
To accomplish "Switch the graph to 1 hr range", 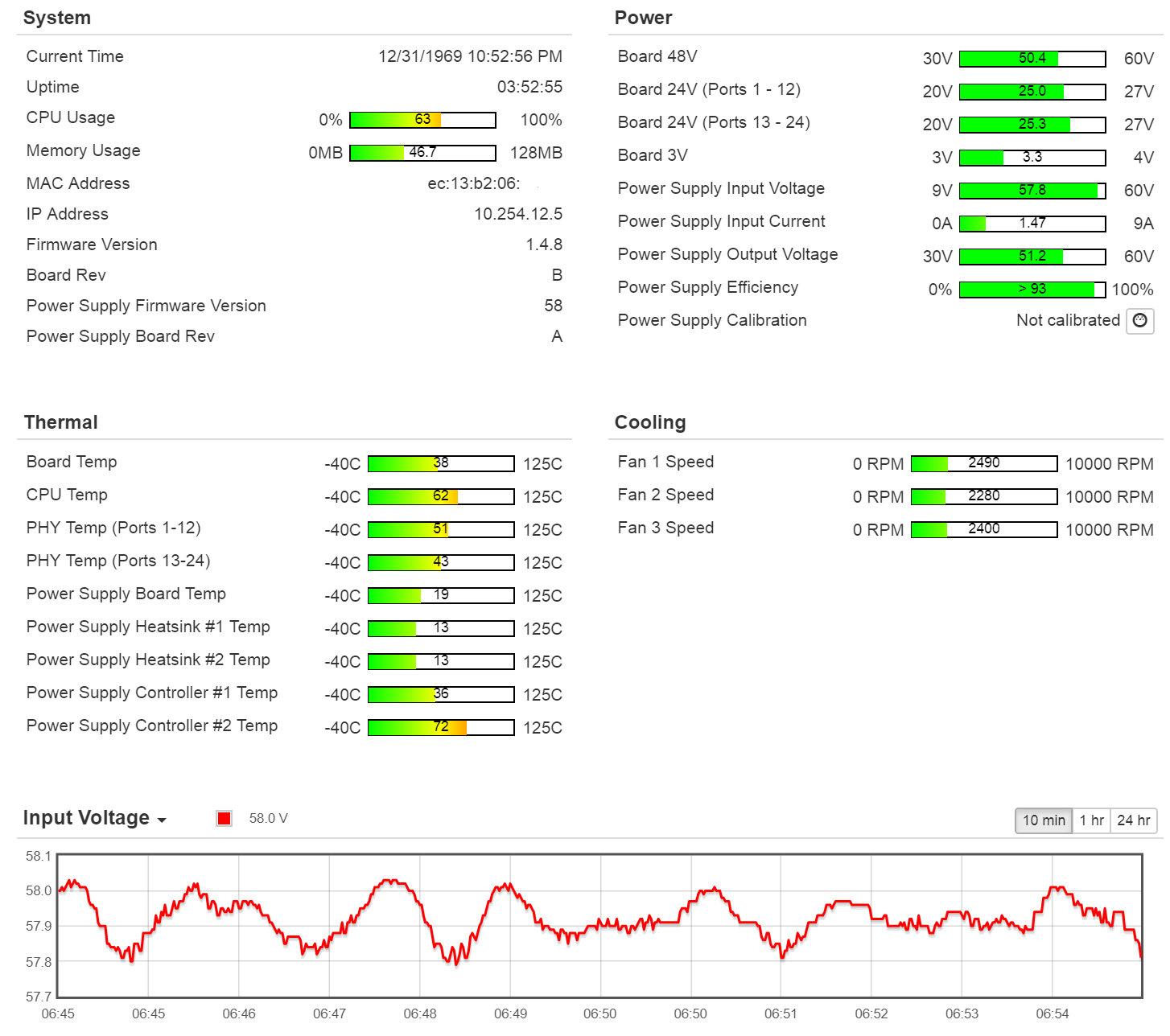I will point(1091,820).
